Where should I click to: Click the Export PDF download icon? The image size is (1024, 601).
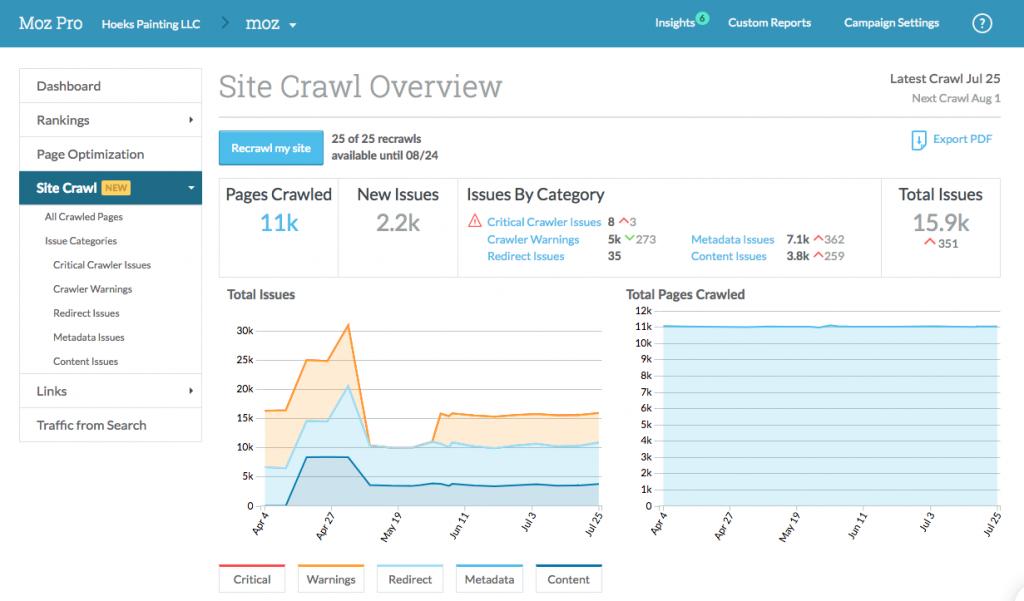click(919, 140)
